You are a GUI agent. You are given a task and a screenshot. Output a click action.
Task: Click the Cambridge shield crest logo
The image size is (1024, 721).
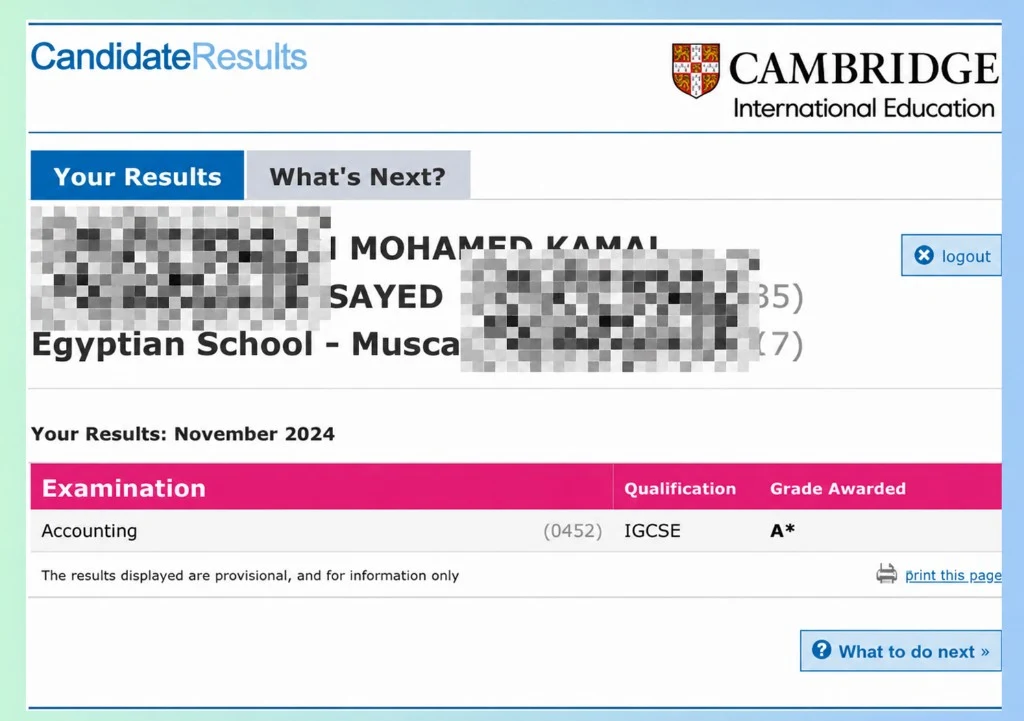coord(696,70)
